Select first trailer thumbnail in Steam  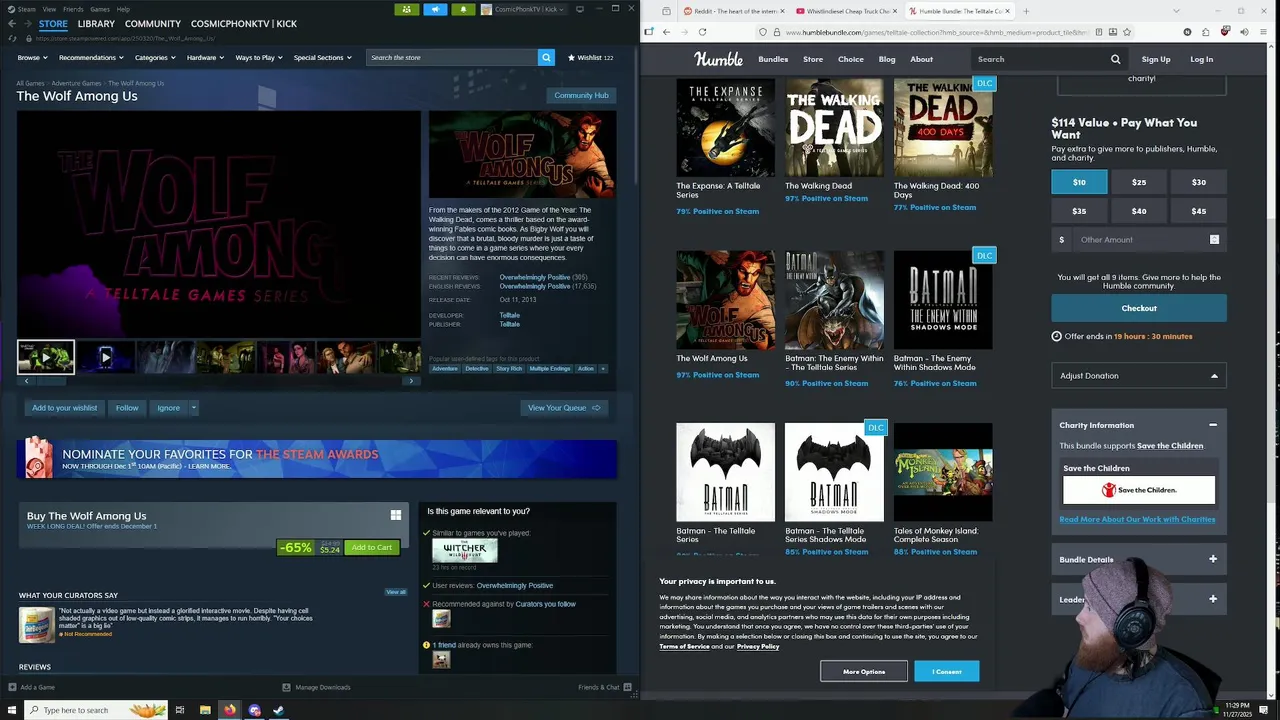46,357
